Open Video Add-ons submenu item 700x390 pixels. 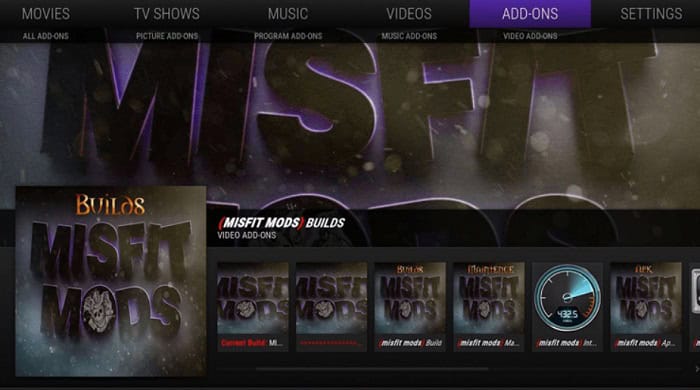pos(530,36)
